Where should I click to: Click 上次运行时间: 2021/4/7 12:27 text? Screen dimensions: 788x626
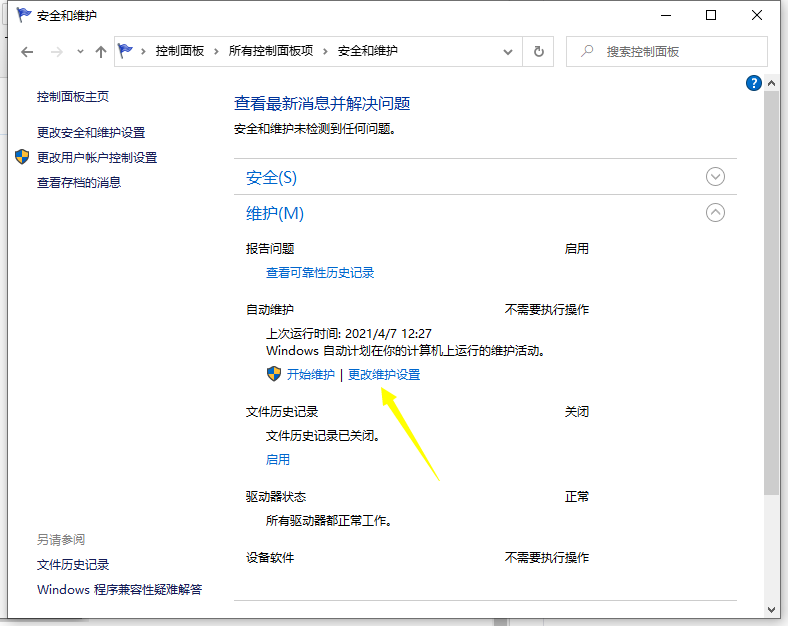pyautogui.click(x=349, y=334)
